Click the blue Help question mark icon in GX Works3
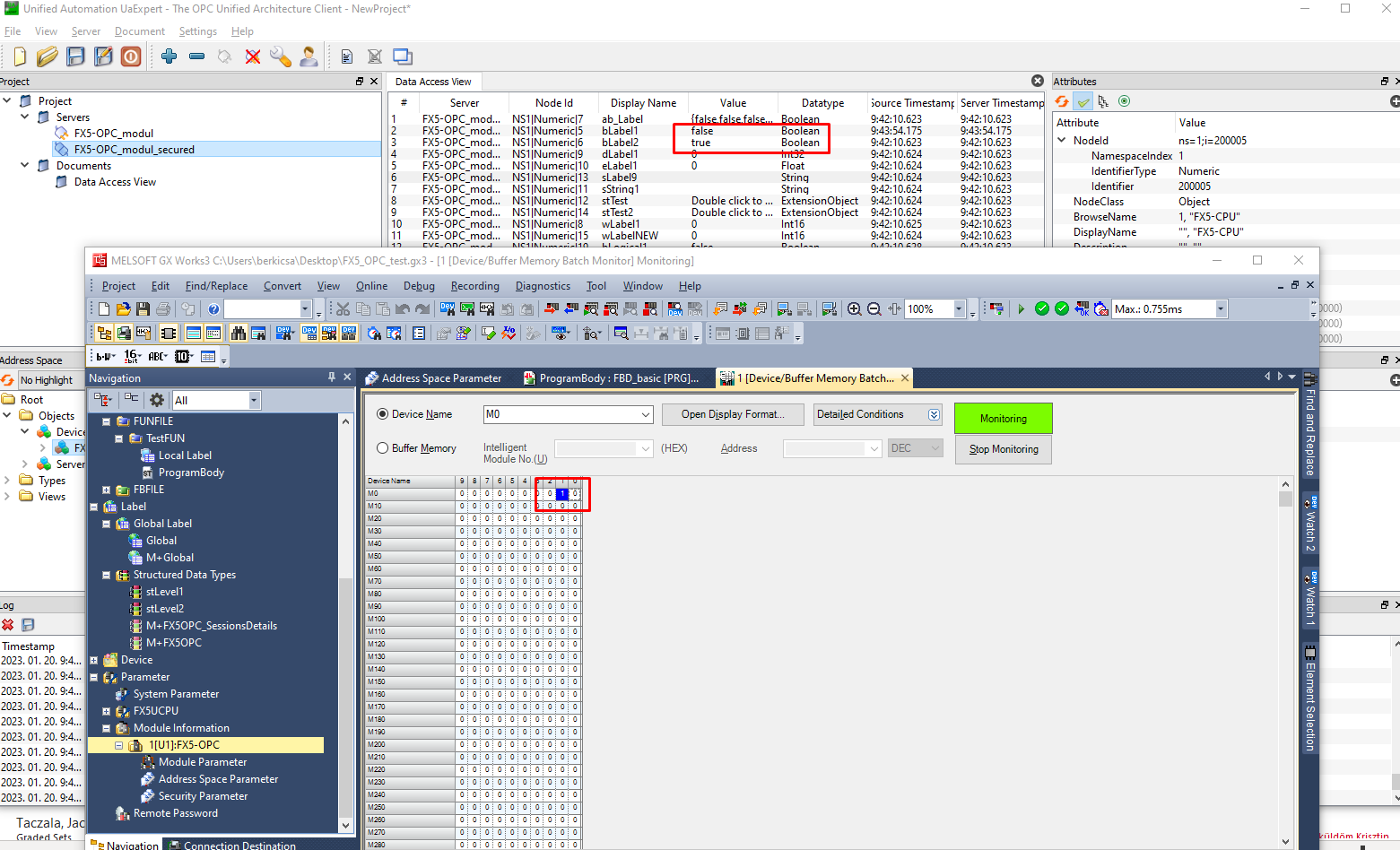The image size is (1400, 850). (x=213, y=308)
